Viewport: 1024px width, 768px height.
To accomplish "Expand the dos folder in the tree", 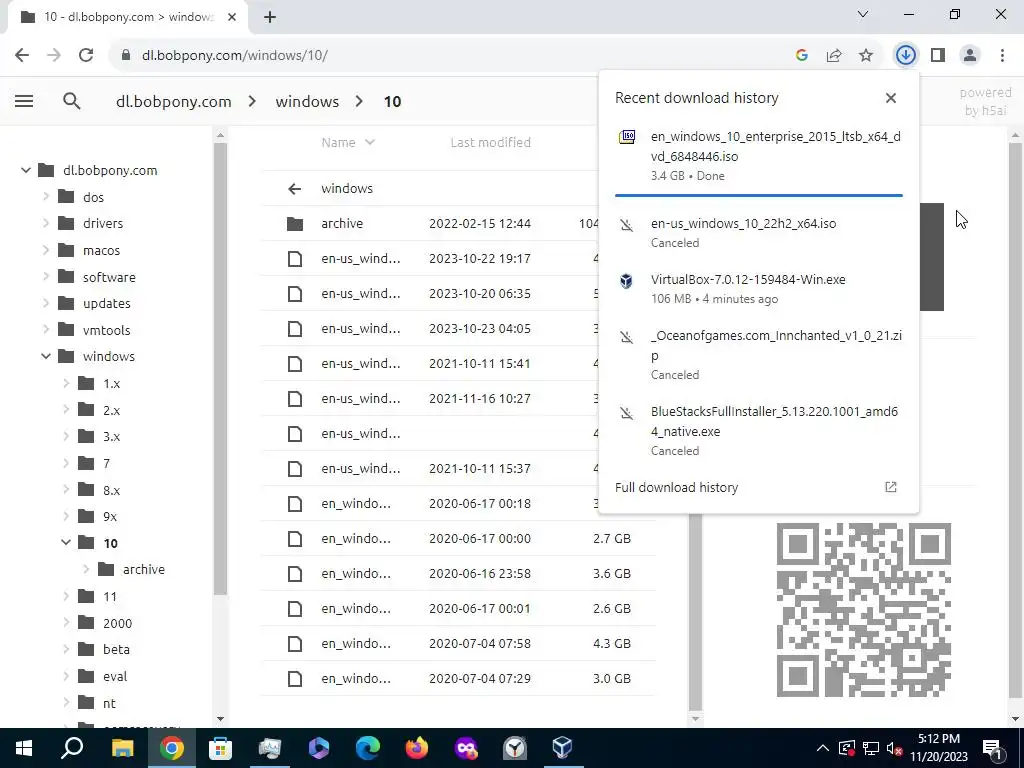I will point(46,197).
